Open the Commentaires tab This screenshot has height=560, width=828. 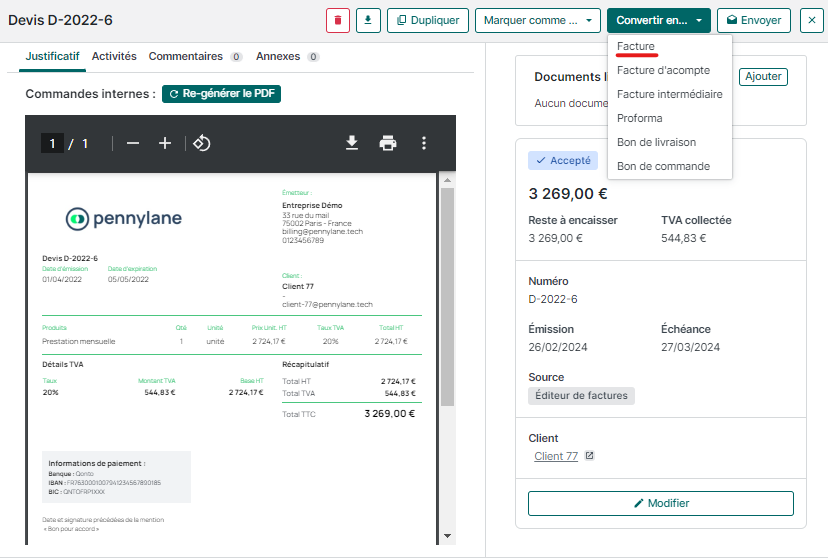pos(185,57)
